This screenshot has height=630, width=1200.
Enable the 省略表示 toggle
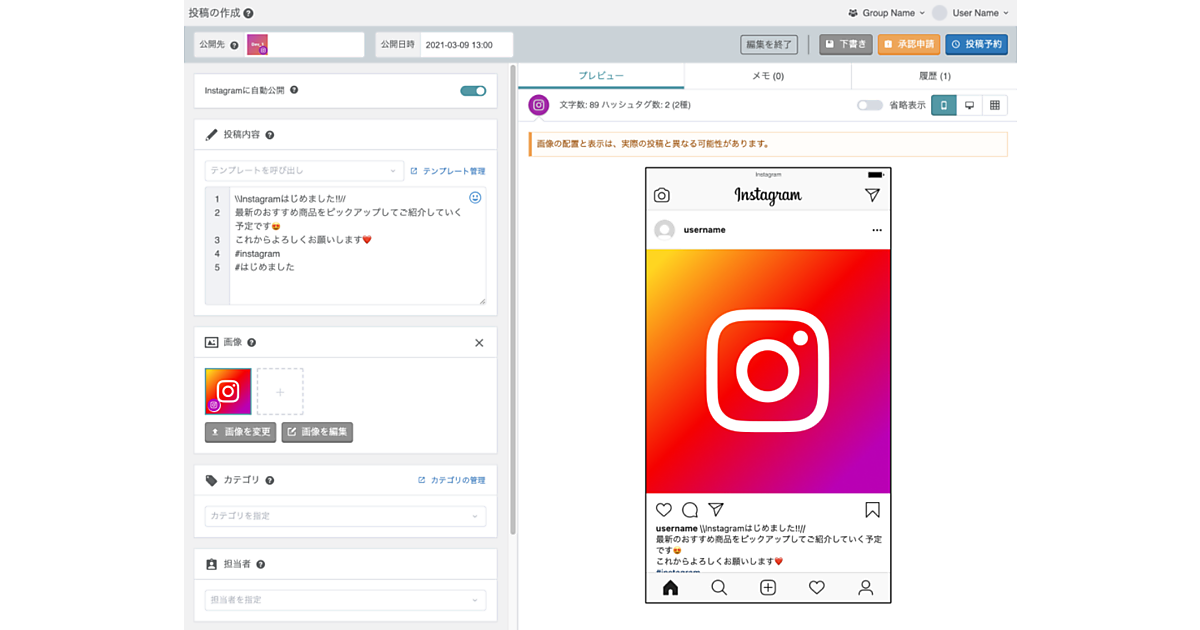click(x=870, y=105)
